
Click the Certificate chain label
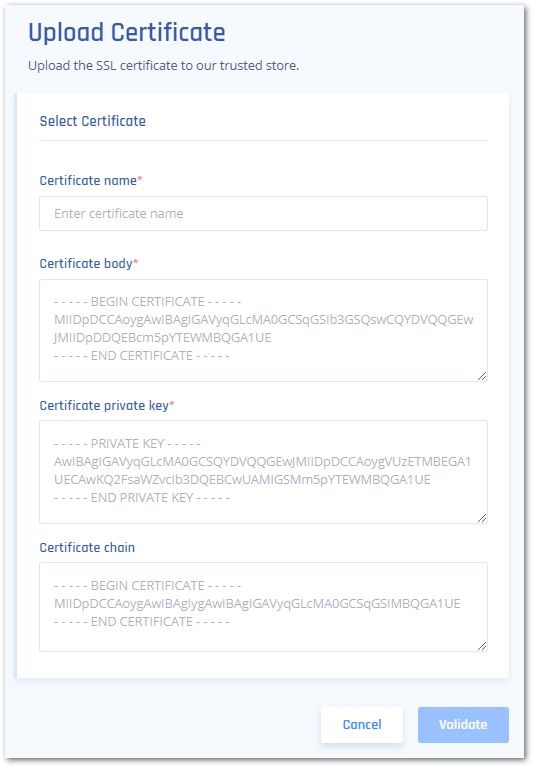87,547
